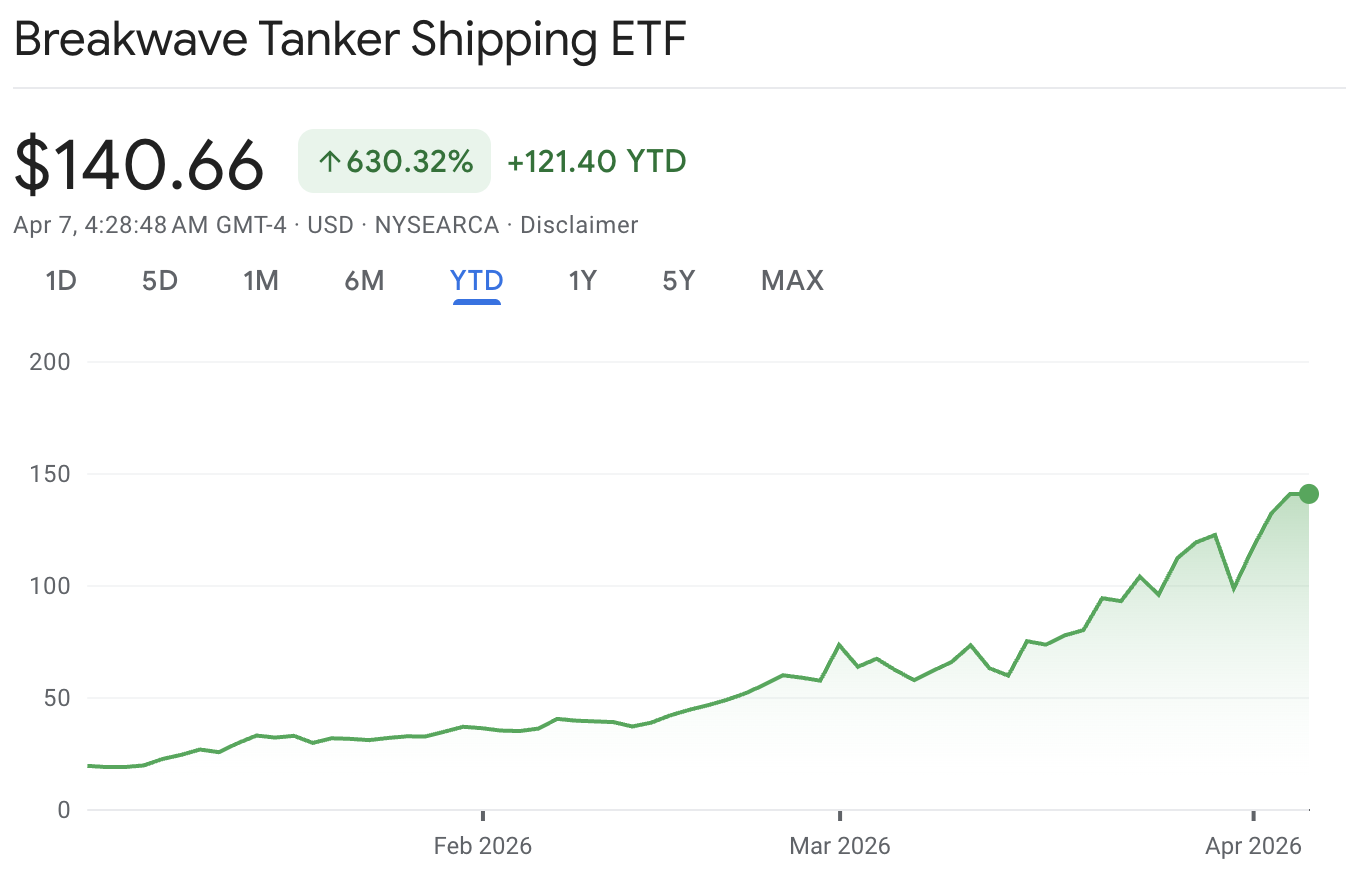Open the MAX historical view
Image resolution: width=1346 pixels, height=878 pixels.
(791, 281)
